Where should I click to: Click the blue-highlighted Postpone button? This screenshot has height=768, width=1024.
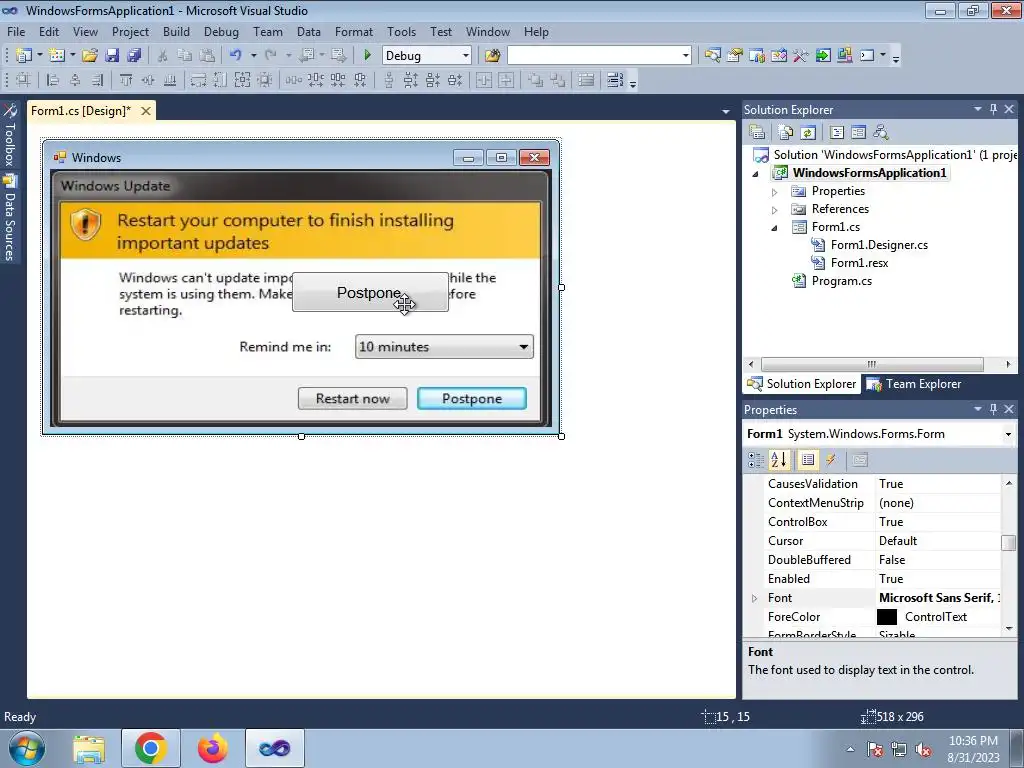point(472,398)
